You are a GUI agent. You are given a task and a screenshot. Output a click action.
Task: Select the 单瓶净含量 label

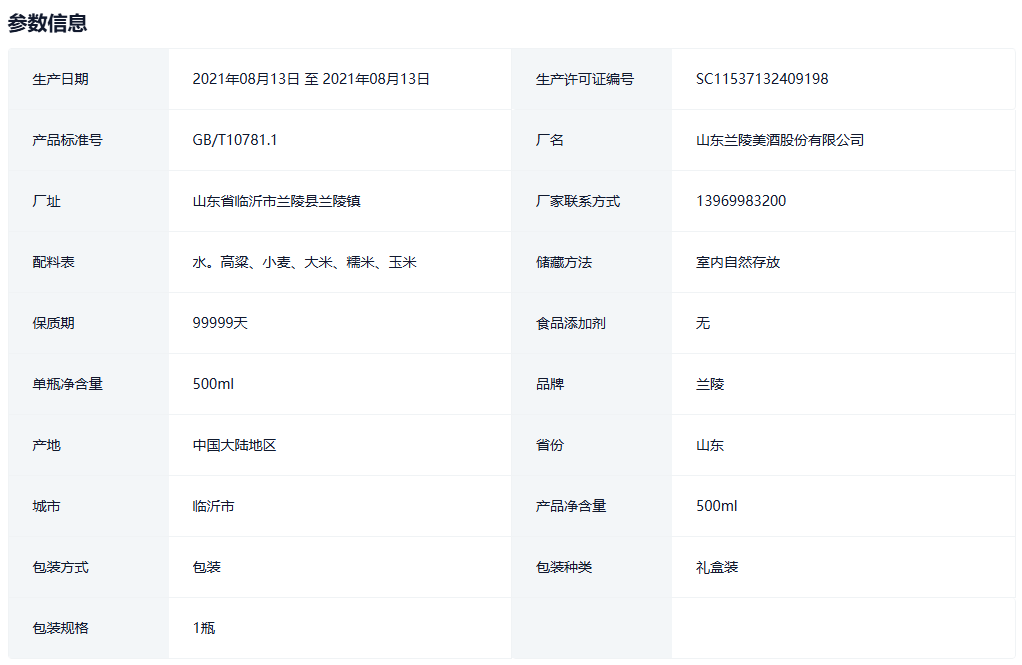click(x=67, y=384)
